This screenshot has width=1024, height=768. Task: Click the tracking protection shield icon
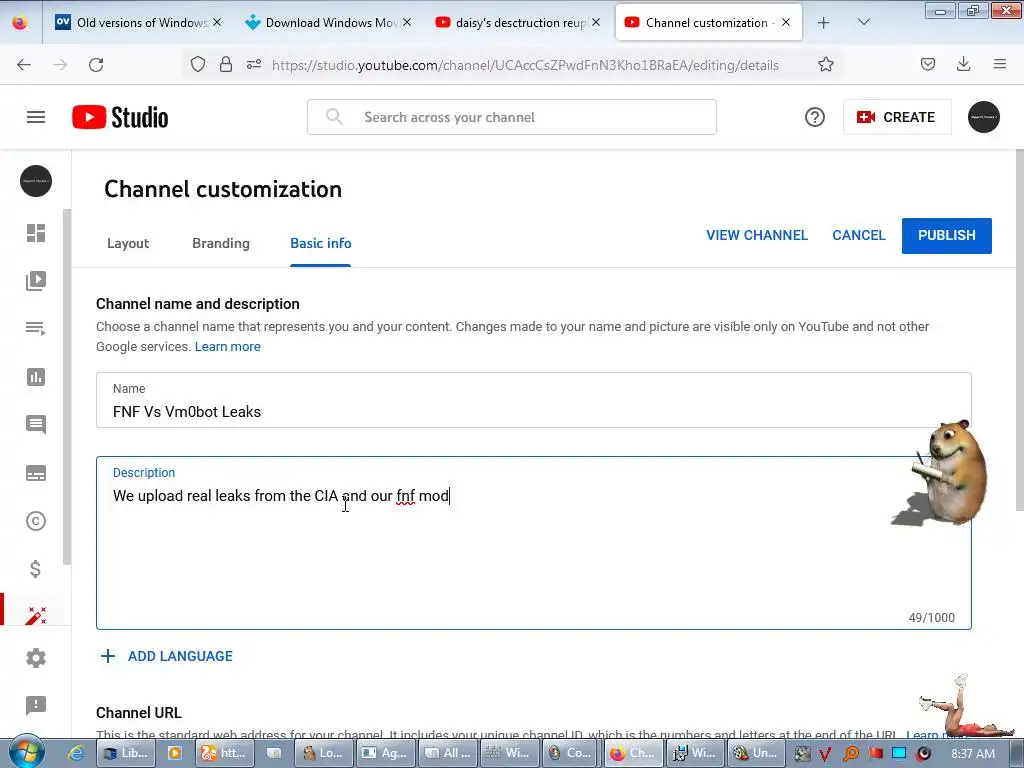198,65
